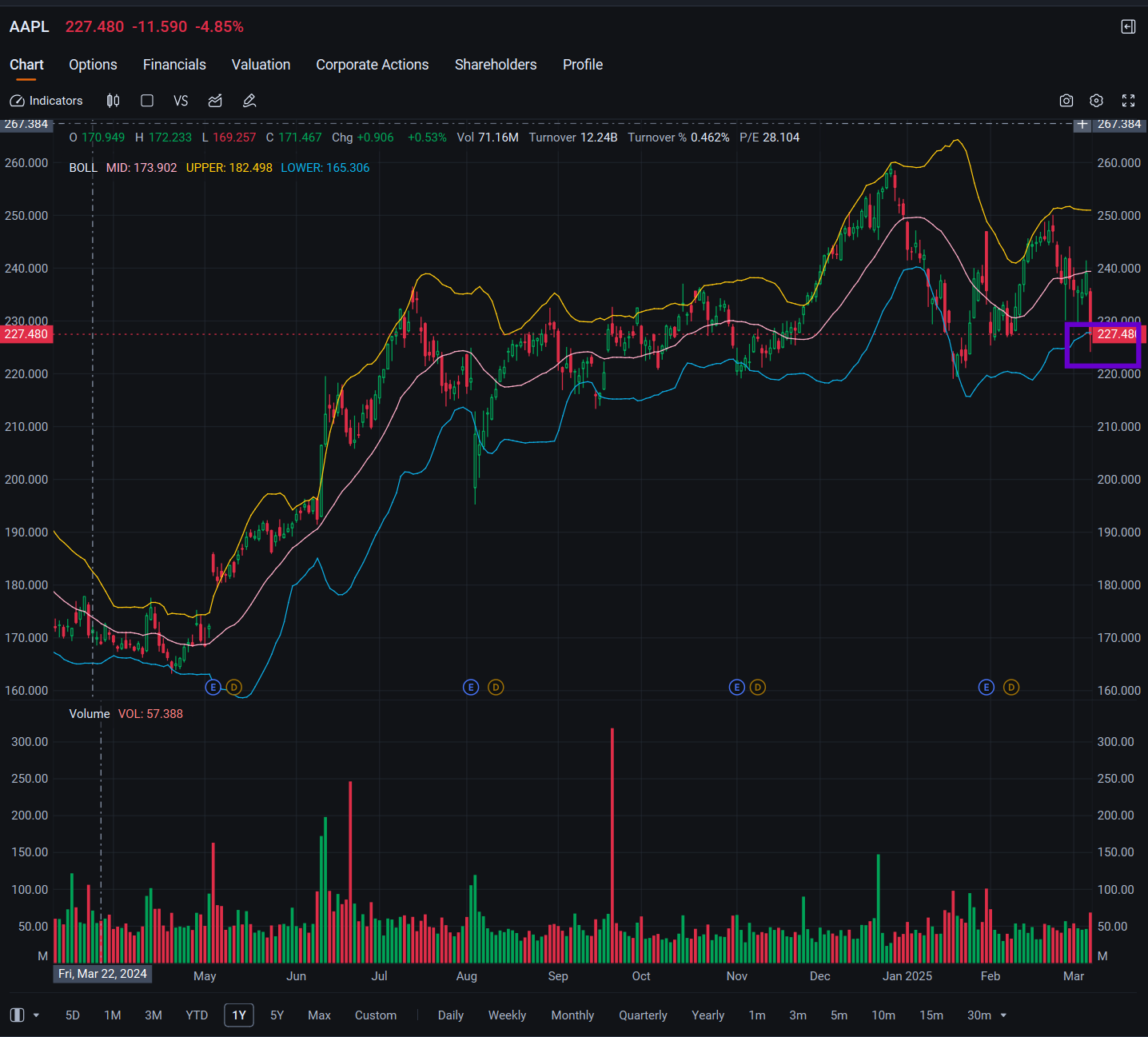Select the 10m interval

point(883,1015)
